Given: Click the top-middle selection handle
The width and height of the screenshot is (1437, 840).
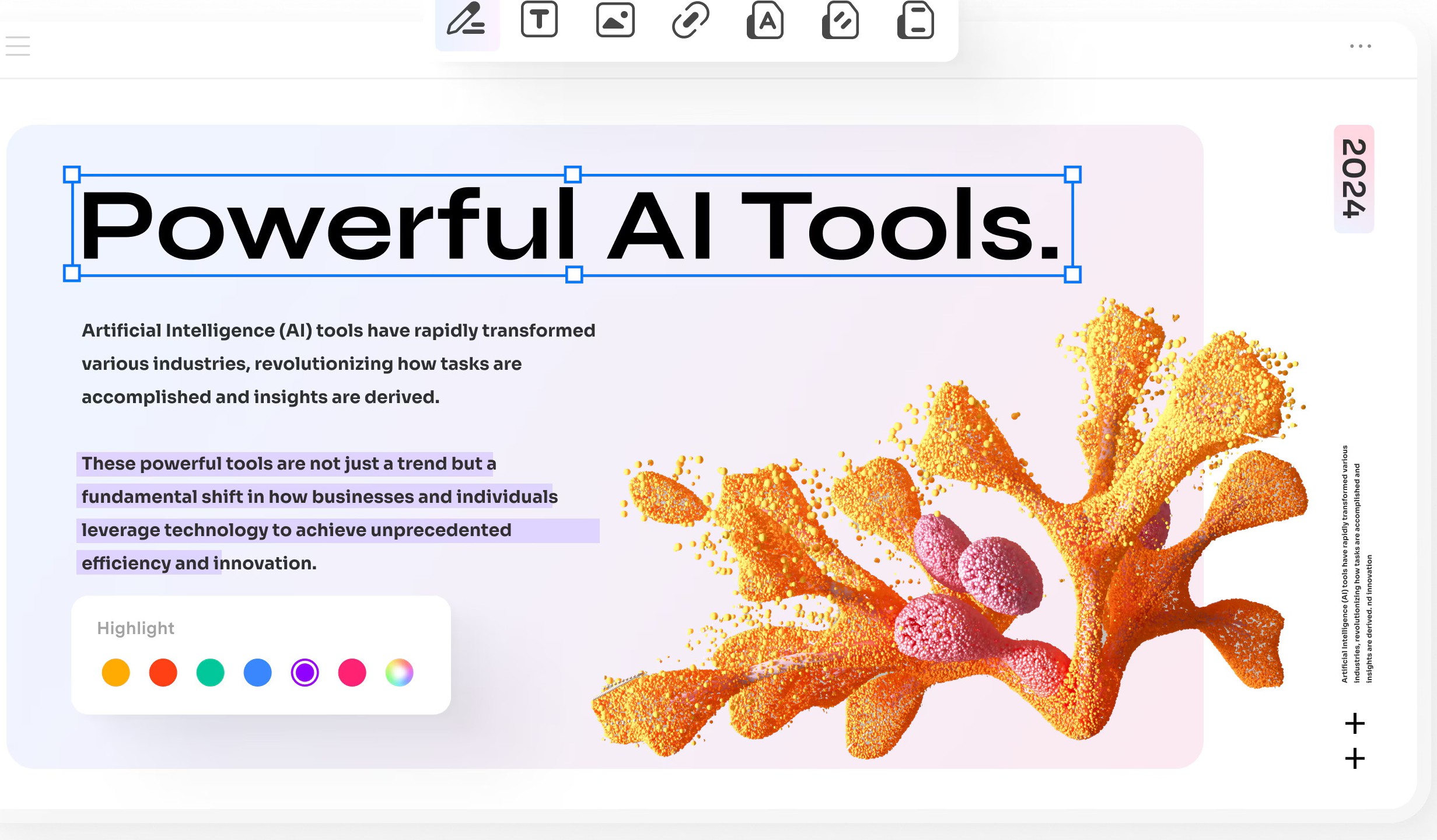Looking at the screenshot, I should point(573,174).
